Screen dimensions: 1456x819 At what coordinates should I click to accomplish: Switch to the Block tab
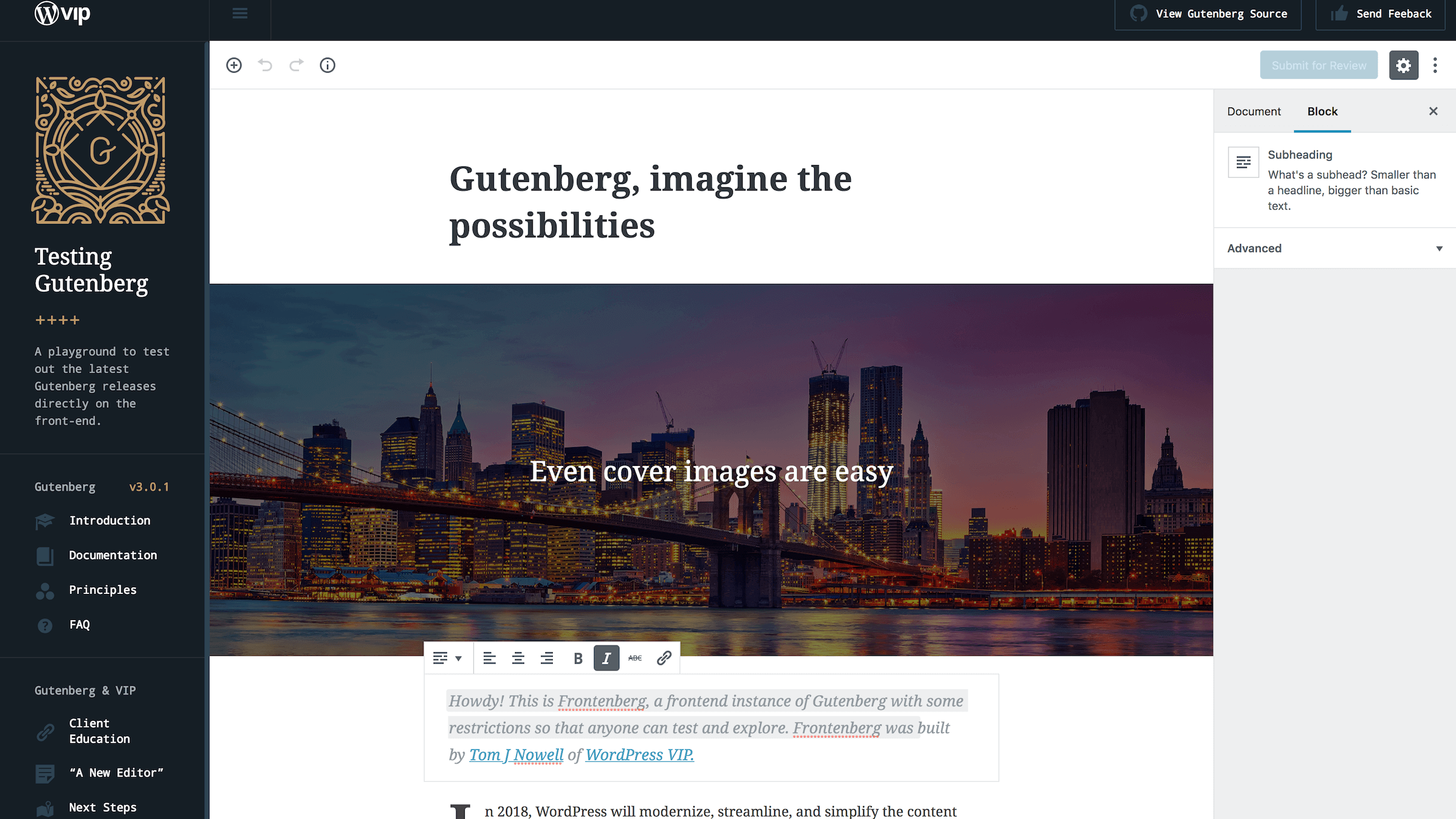[1321, 111]
